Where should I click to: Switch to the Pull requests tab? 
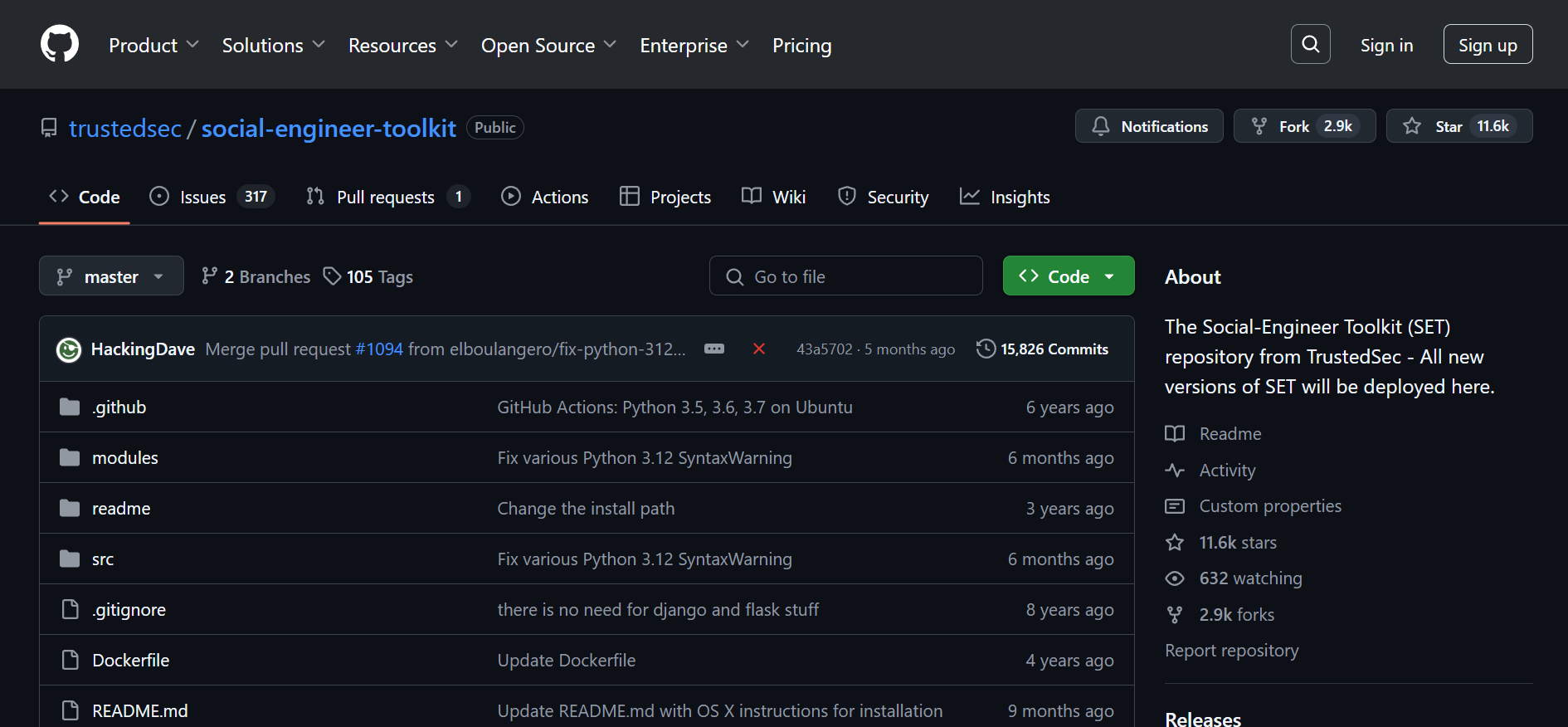tap(387, 197)
